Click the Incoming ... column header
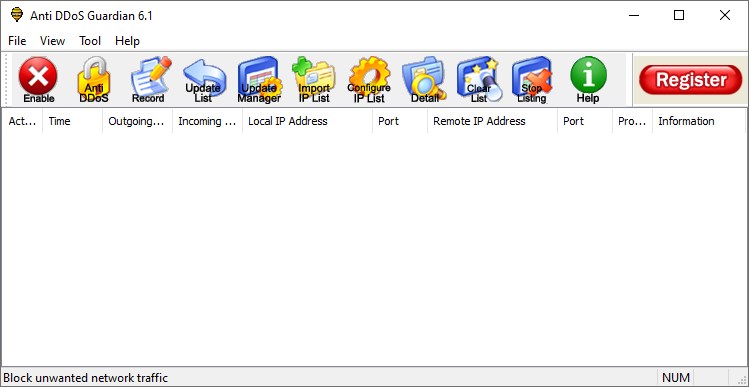This screenshot has height=387, width=749. click(207, 121)
